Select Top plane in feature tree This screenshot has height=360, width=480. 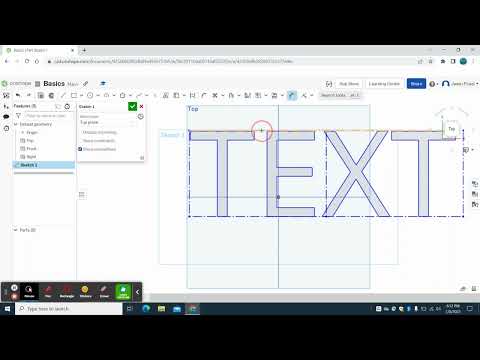point(30,140)
